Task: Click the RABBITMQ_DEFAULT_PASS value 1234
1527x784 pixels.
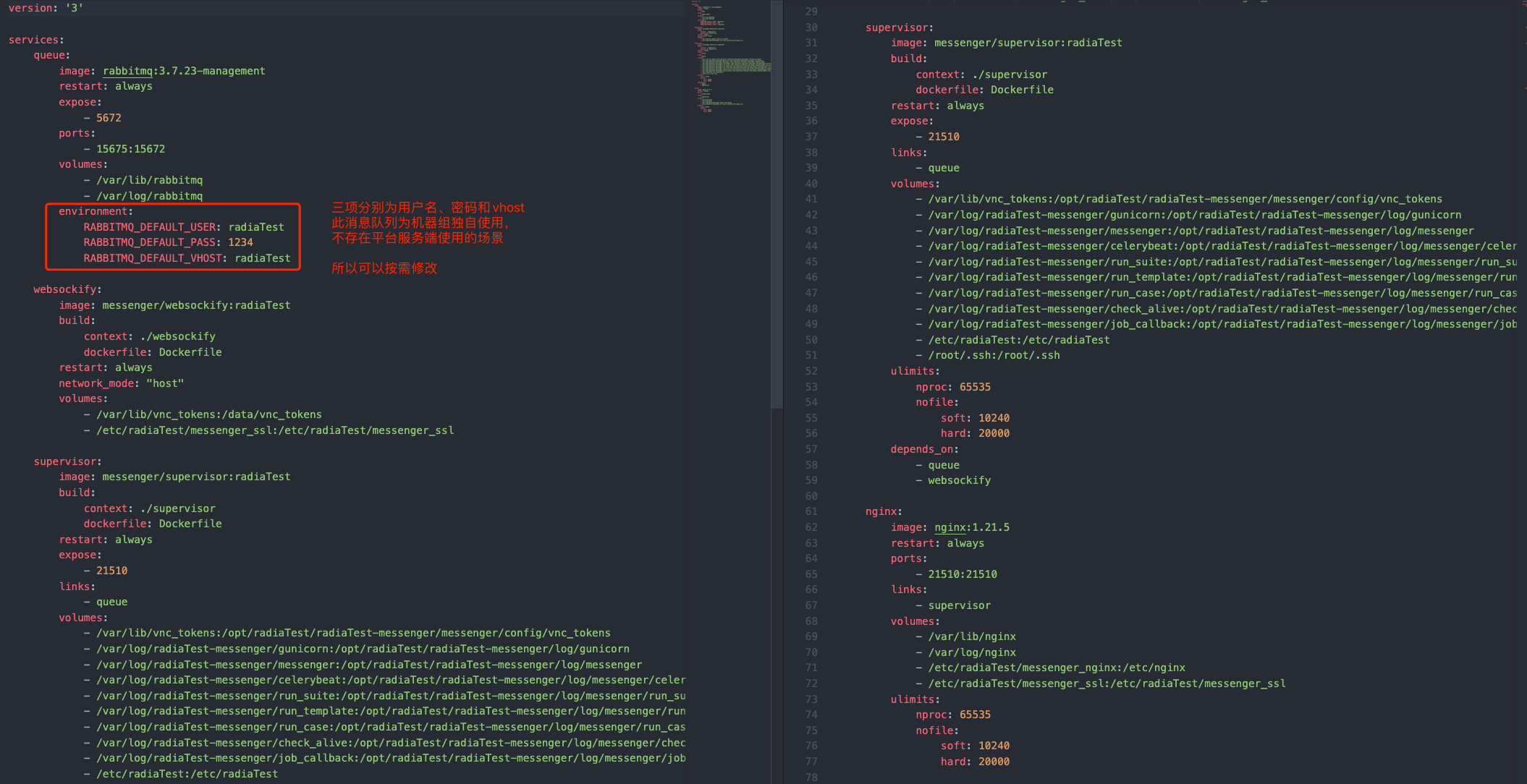Action: [x=240, y=242]
